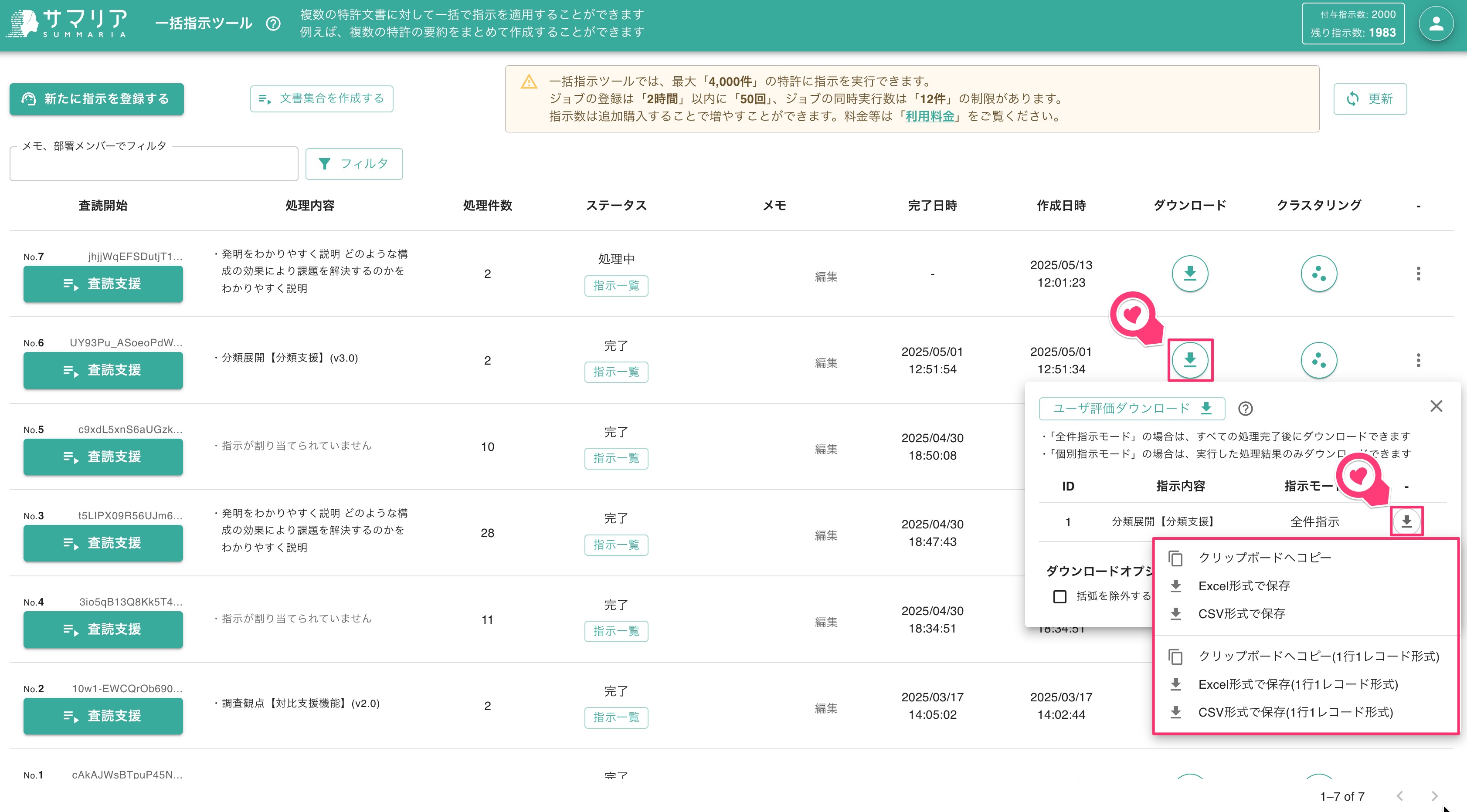This screenshot has width=1467, height=812.
Task: Select クリップボードへコピー from the menu
Action: click(x=1264, y=558)
